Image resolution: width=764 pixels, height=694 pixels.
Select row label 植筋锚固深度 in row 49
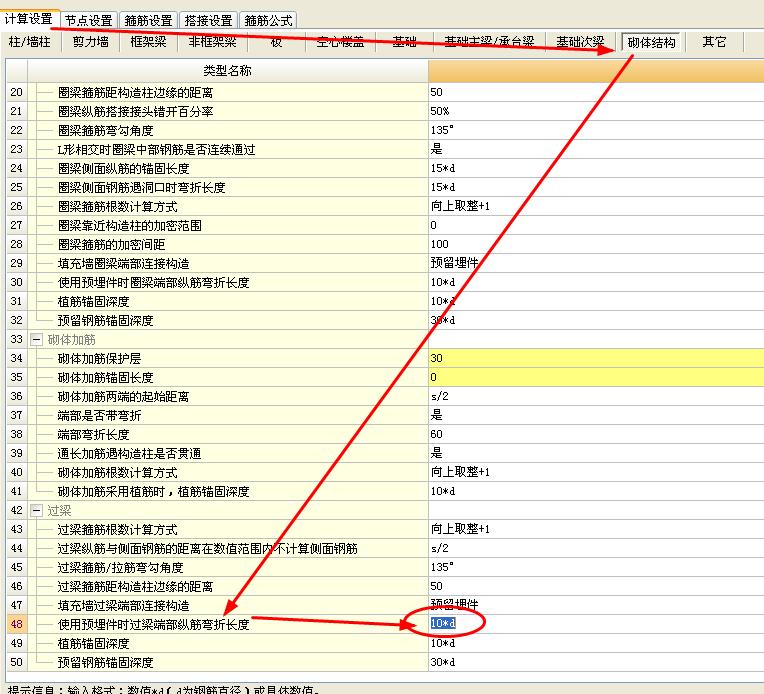pyautogui.click(x=93, y=644)
